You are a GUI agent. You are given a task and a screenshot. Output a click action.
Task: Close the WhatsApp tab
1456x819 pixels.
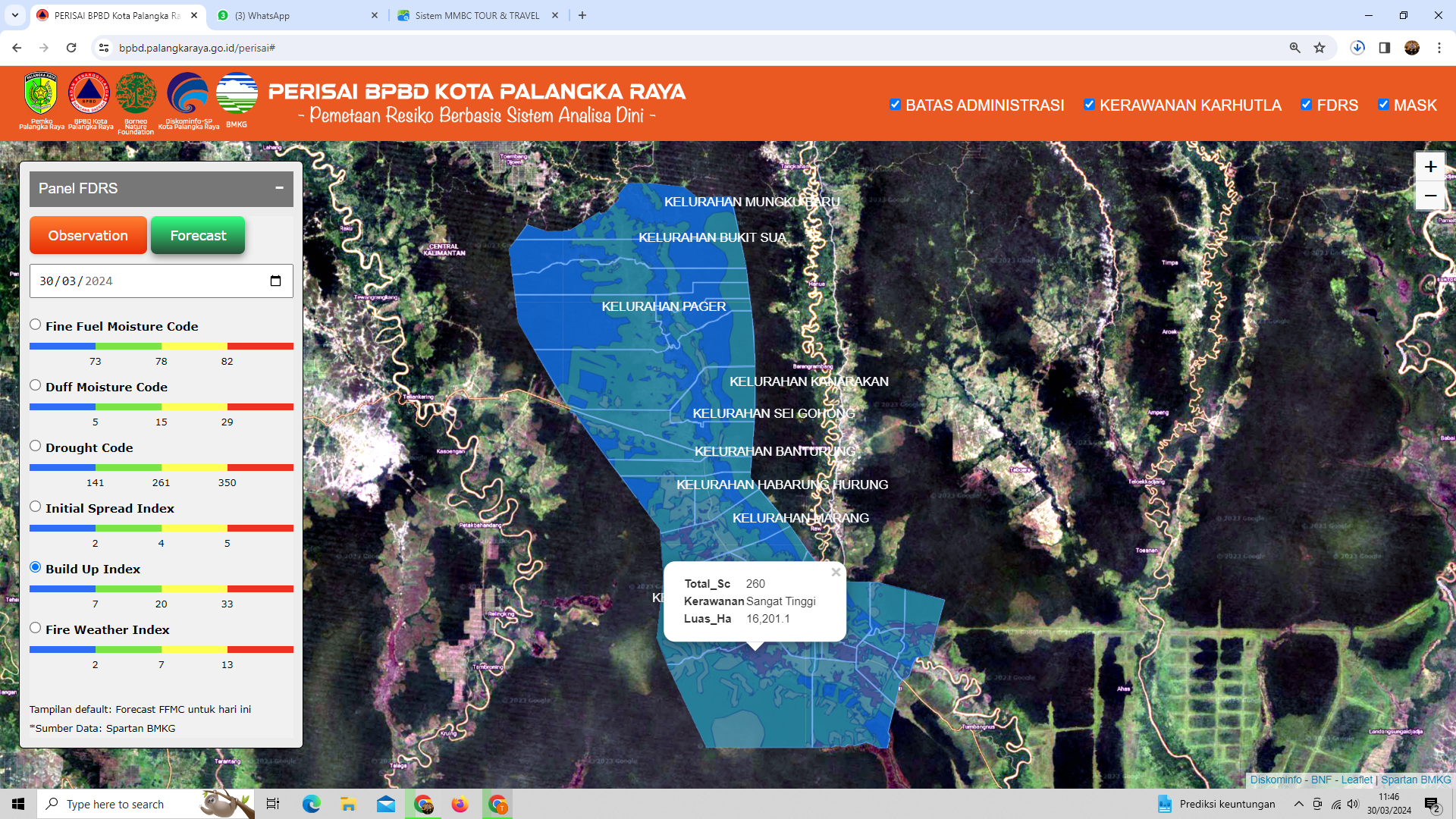coord(375,15)
